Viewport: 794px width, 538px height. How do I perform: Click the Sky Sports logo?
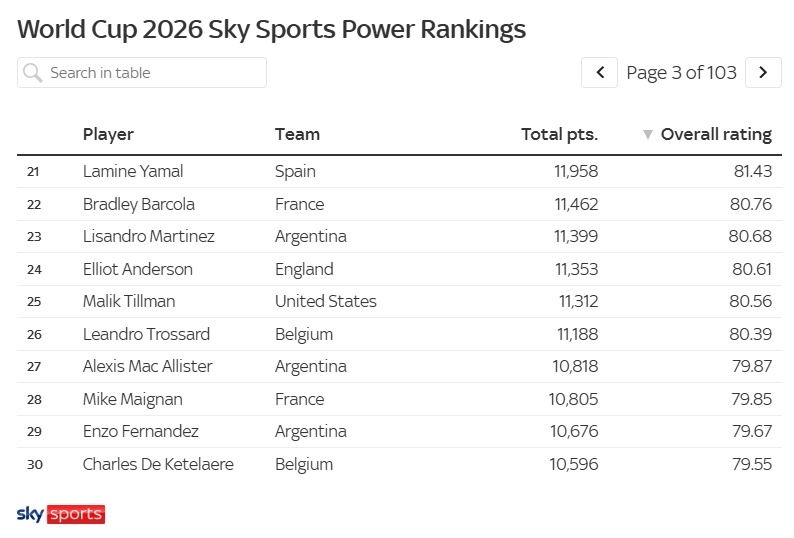click(x=61, y=514)
